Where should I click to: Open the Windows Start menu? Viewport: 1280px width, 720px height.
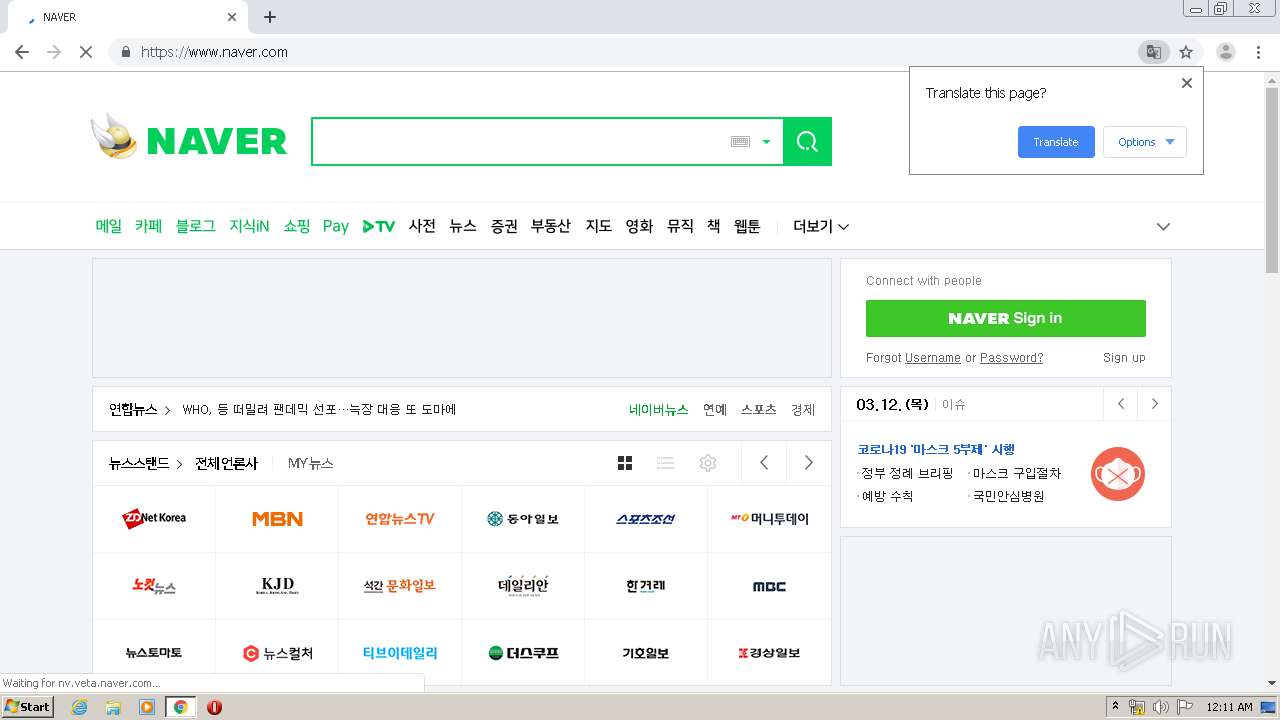tap(28, 706)
